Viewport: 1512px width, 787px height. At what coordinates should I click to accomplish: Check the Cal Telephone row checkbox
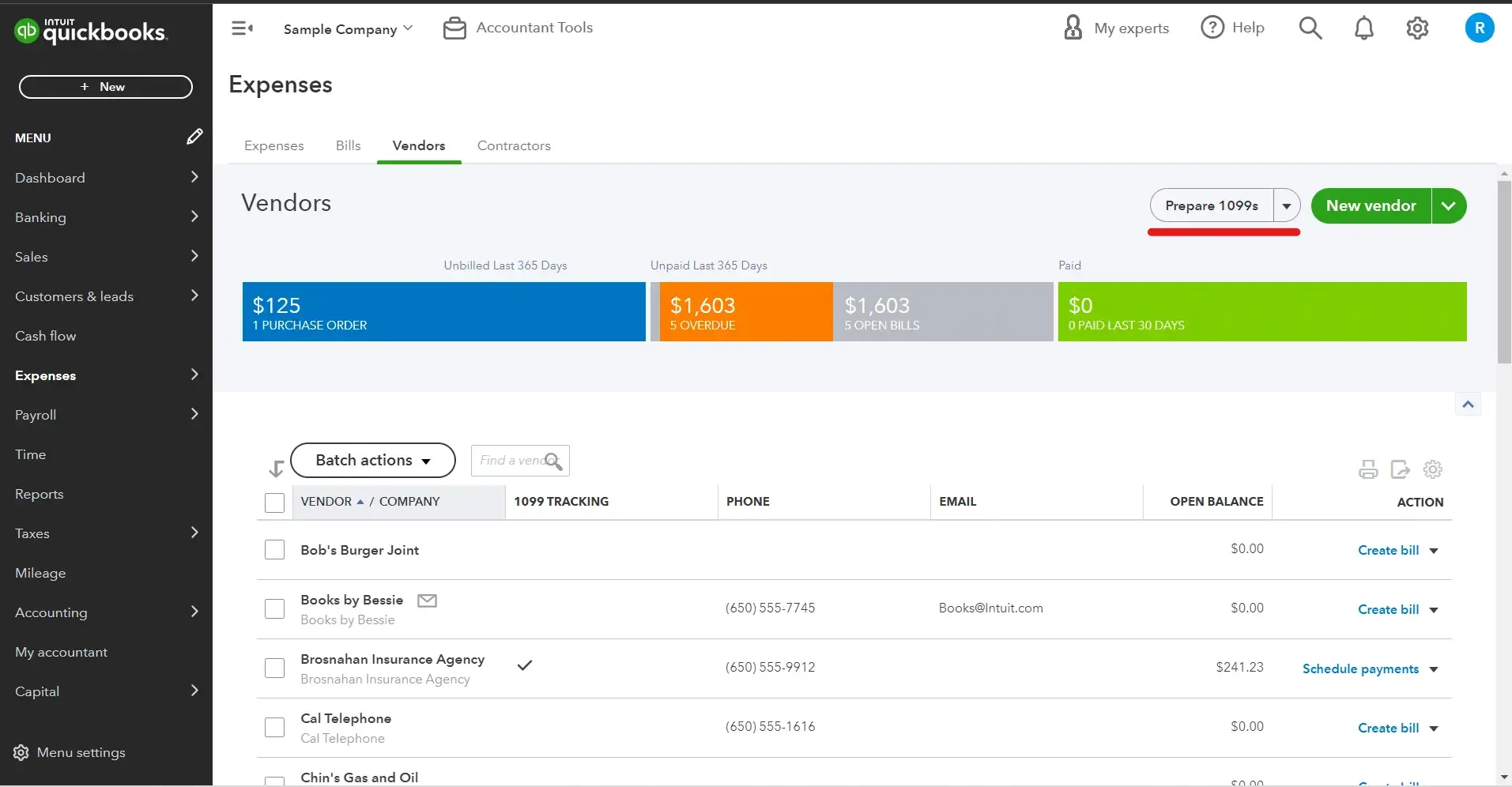click(274, 728)
